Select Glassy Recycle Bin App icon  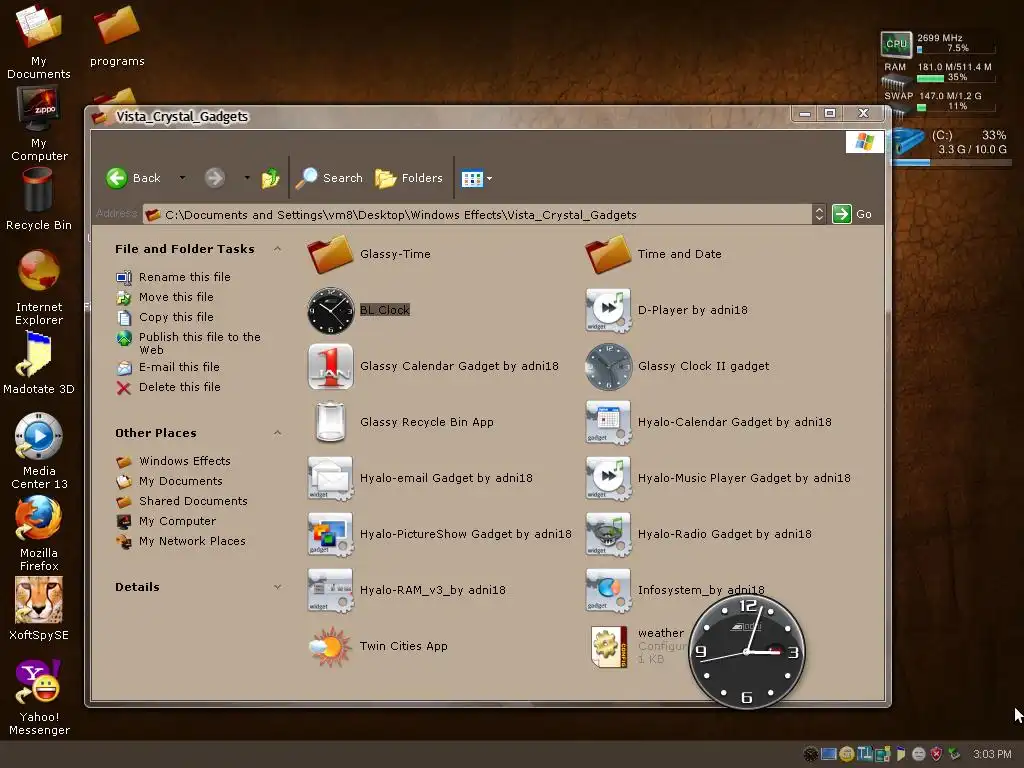pyautogui.click(x=330, y=422)
